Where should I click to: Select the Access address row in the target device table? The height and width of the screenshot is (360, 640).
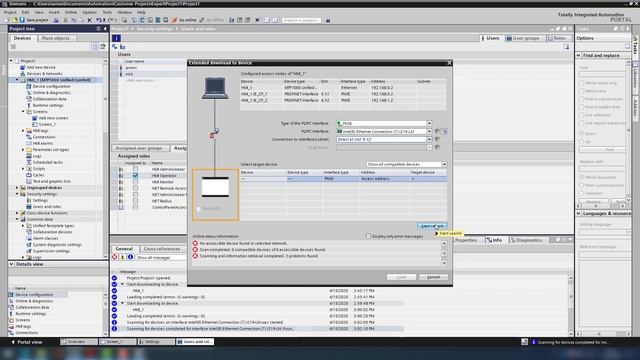tap(343, 179)
